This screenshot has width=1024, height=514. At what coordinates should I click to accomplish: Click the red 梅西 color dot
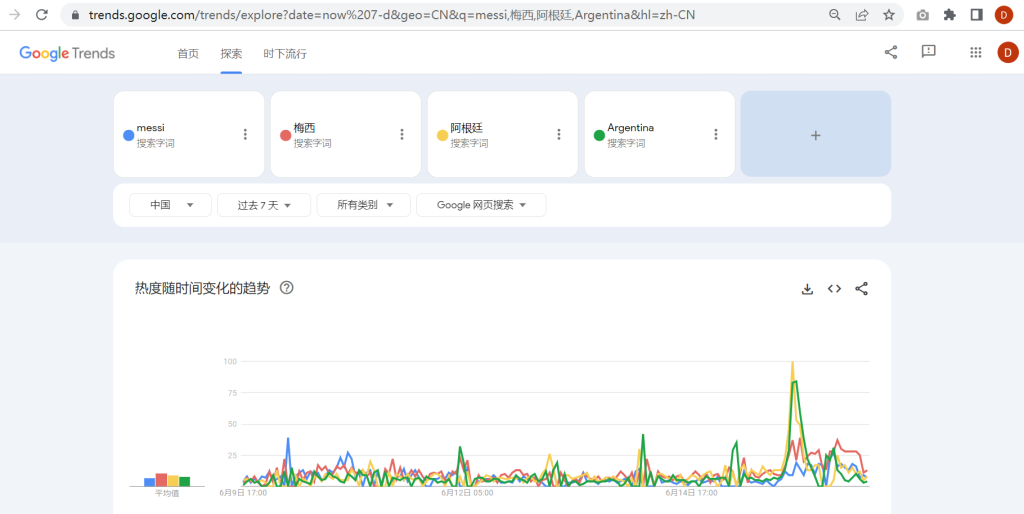tap(285, 135)
